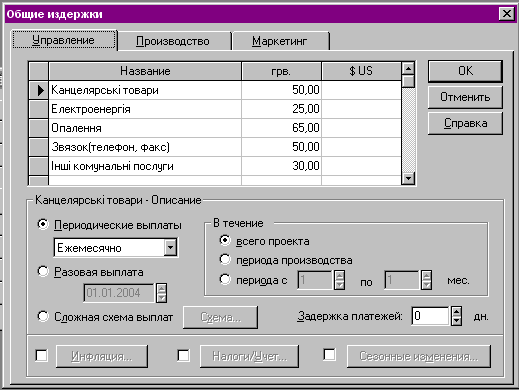Click the start month spinner arrows
Viewport: 519px width, 390px height.
(339, 280)
